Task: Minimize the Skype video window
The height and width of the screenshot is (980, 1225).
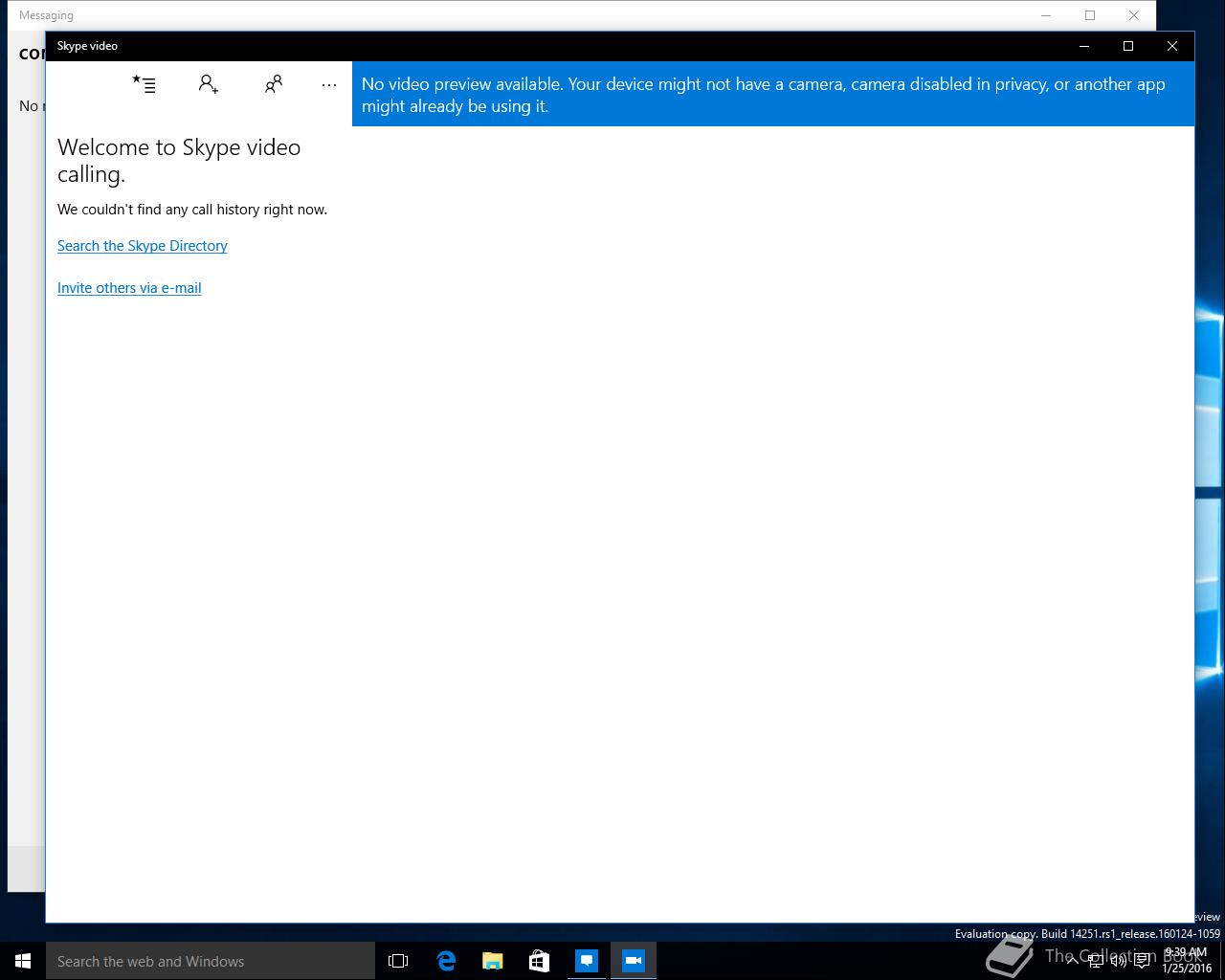Action: click(x=1084, y=46)
